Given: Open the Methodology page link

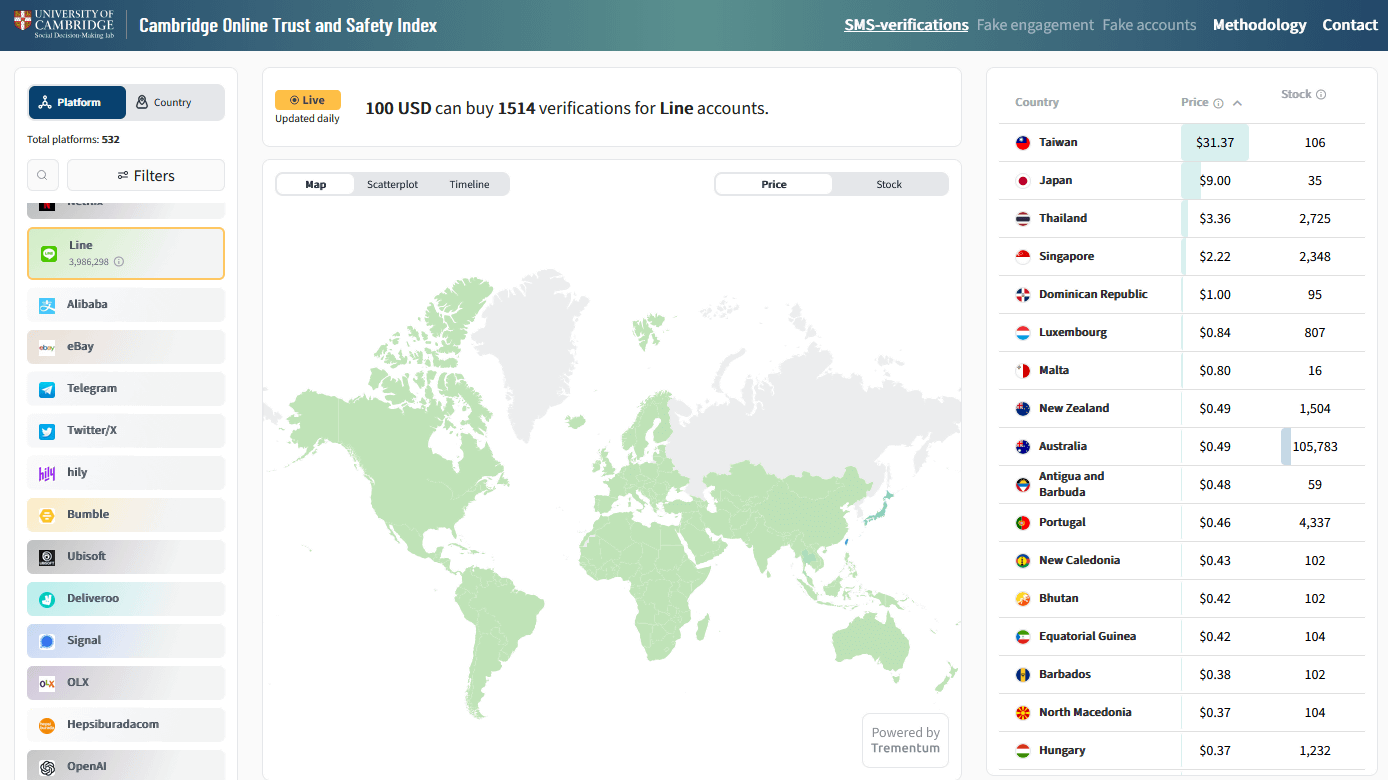Looking at the screenshot, I should pyautogui.click(x=1259, y=25).
